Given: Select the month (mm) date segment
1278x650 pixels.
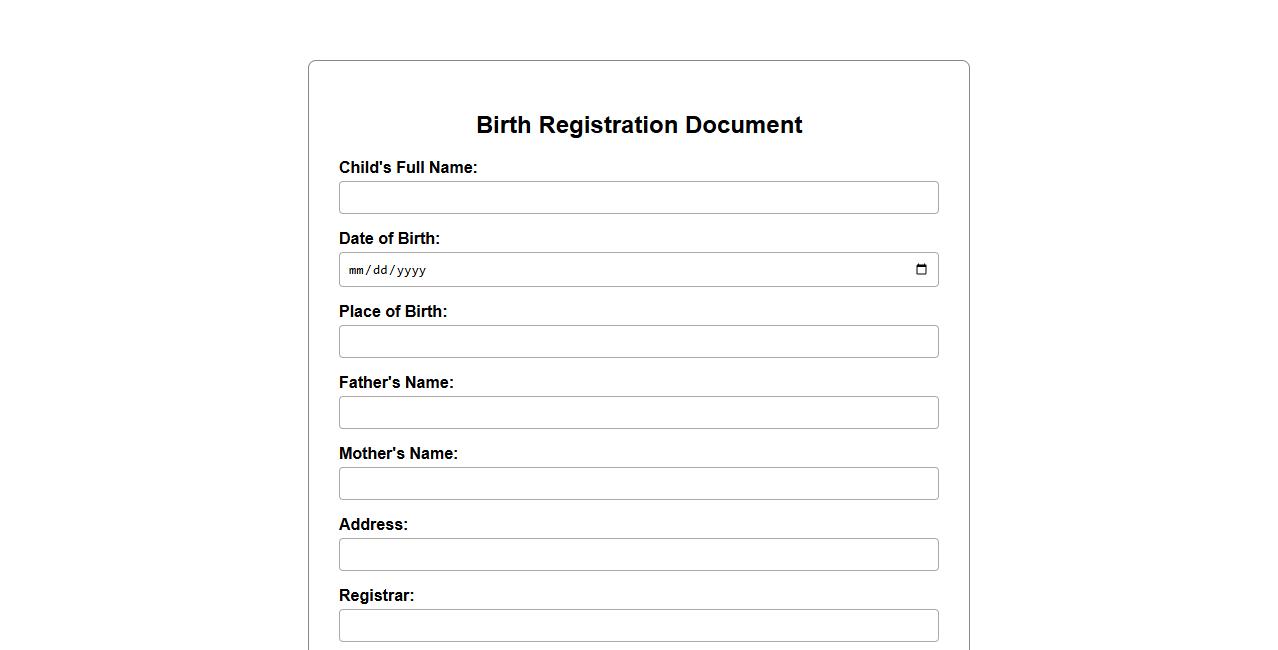Looking at the screenshot, I should pyautogui.click(x=356, y=270).
